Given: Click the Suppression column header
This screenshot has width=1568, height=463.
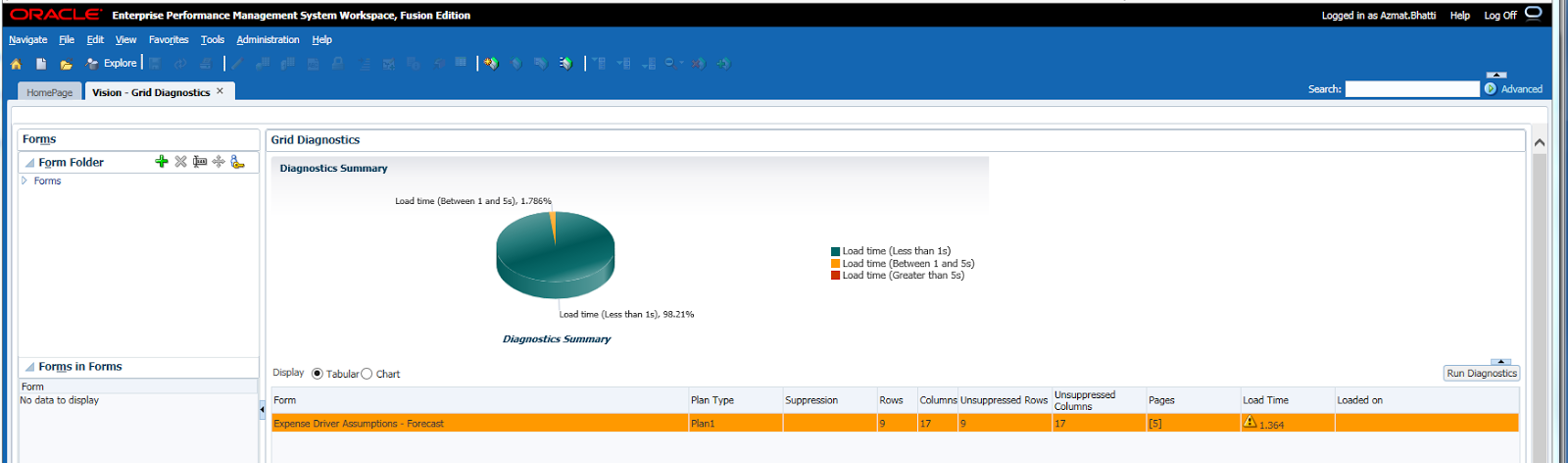Looking at the screenshot, I should 829,400.
